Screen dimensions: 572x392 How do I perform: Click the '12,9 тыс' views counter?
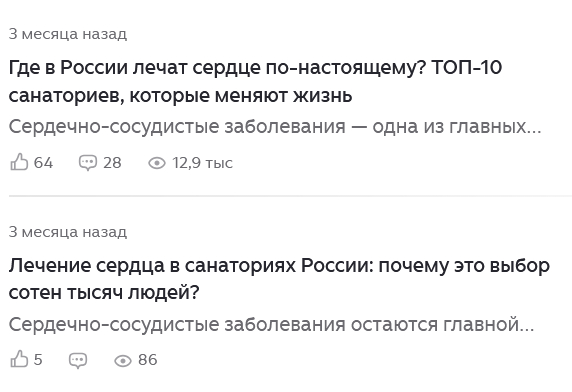coord(202,163)
